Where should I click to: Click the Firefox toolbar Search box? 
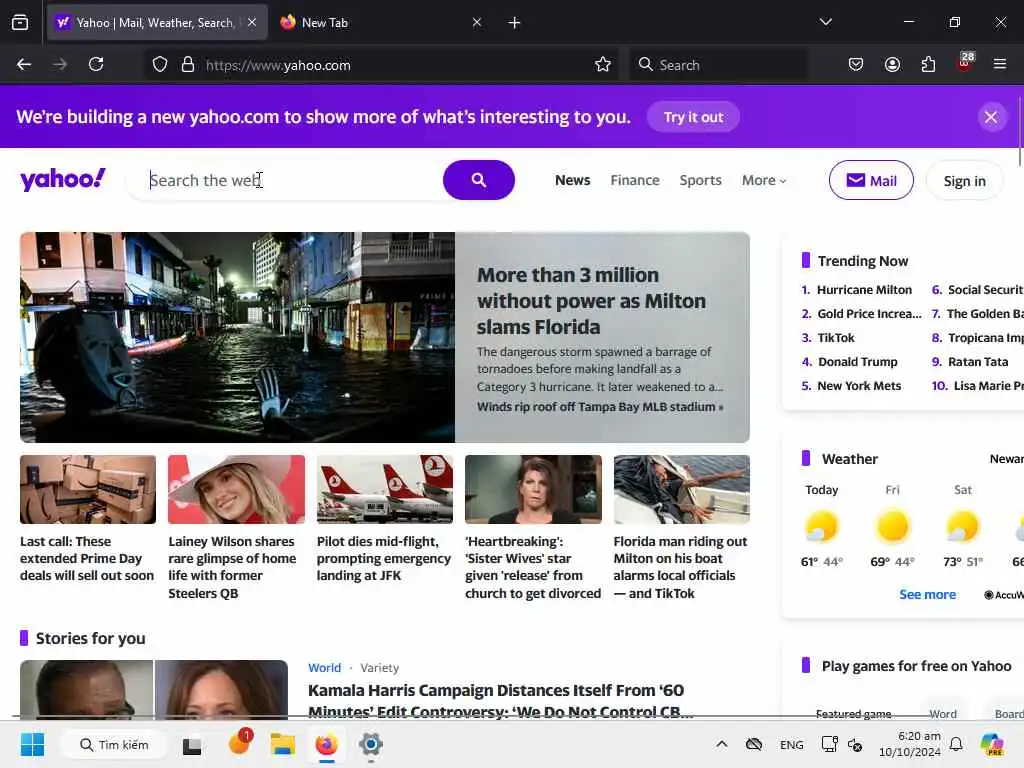tap(718, 65)
